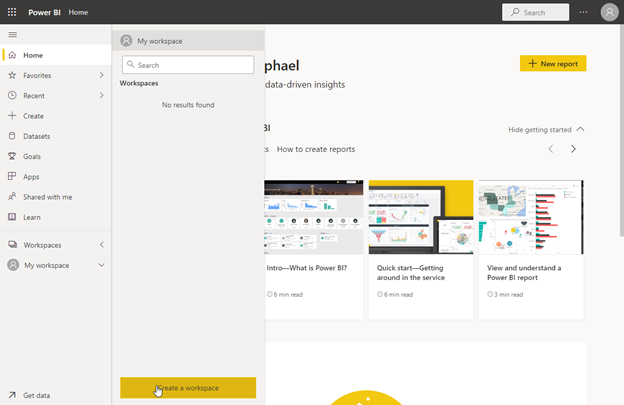Select My workspace in the flyout panel
Screen dimensions: 624x405
point(188,41)
